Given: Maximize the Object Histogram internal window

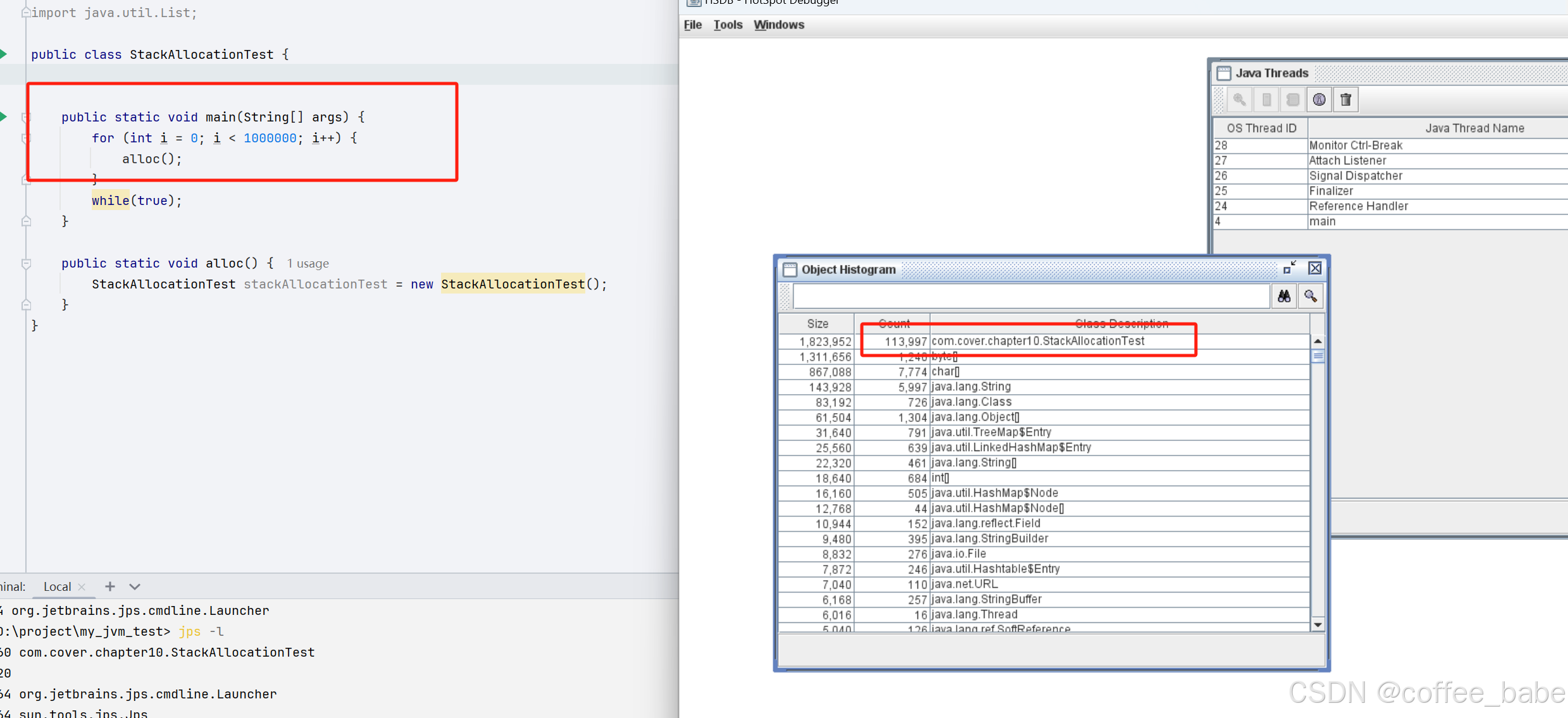Looking at the screenshot, I should (1290, 268).
